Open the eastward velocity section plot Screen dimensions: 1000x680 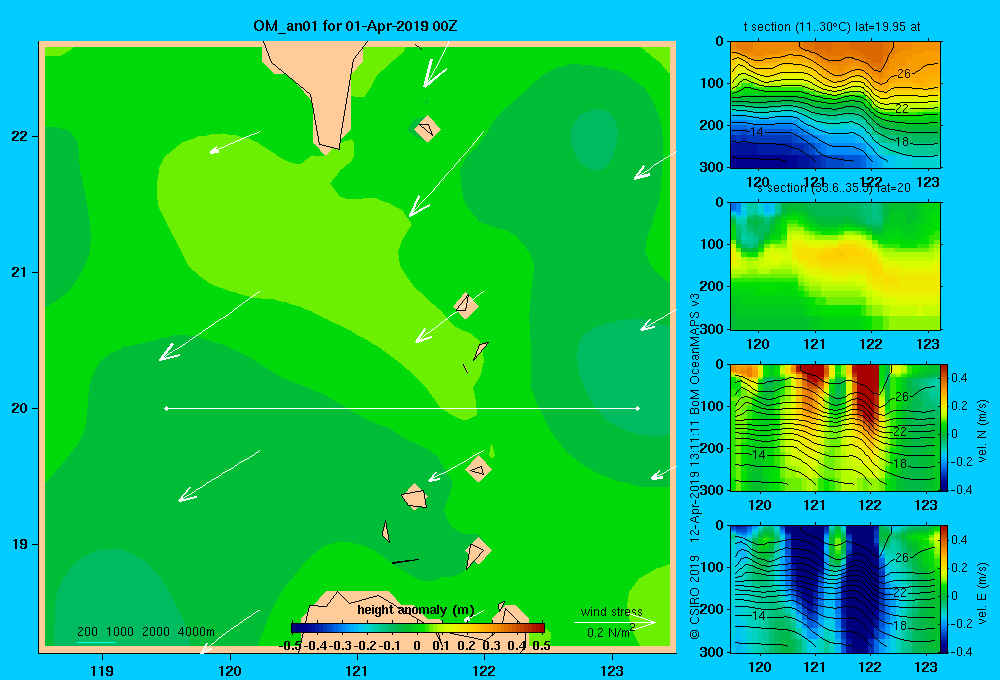(835, 589)
